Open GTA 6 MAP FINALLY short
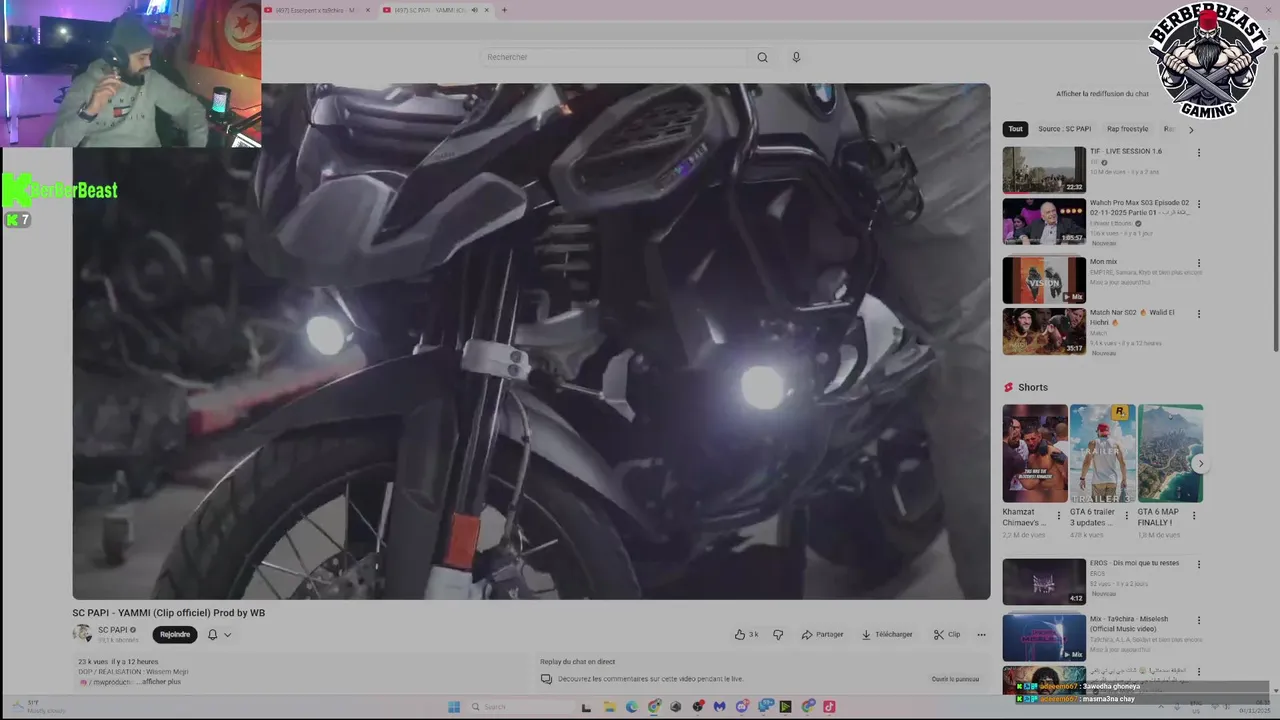Image resolution: width=1280 pixels, height=720 pixels. 1170,453
